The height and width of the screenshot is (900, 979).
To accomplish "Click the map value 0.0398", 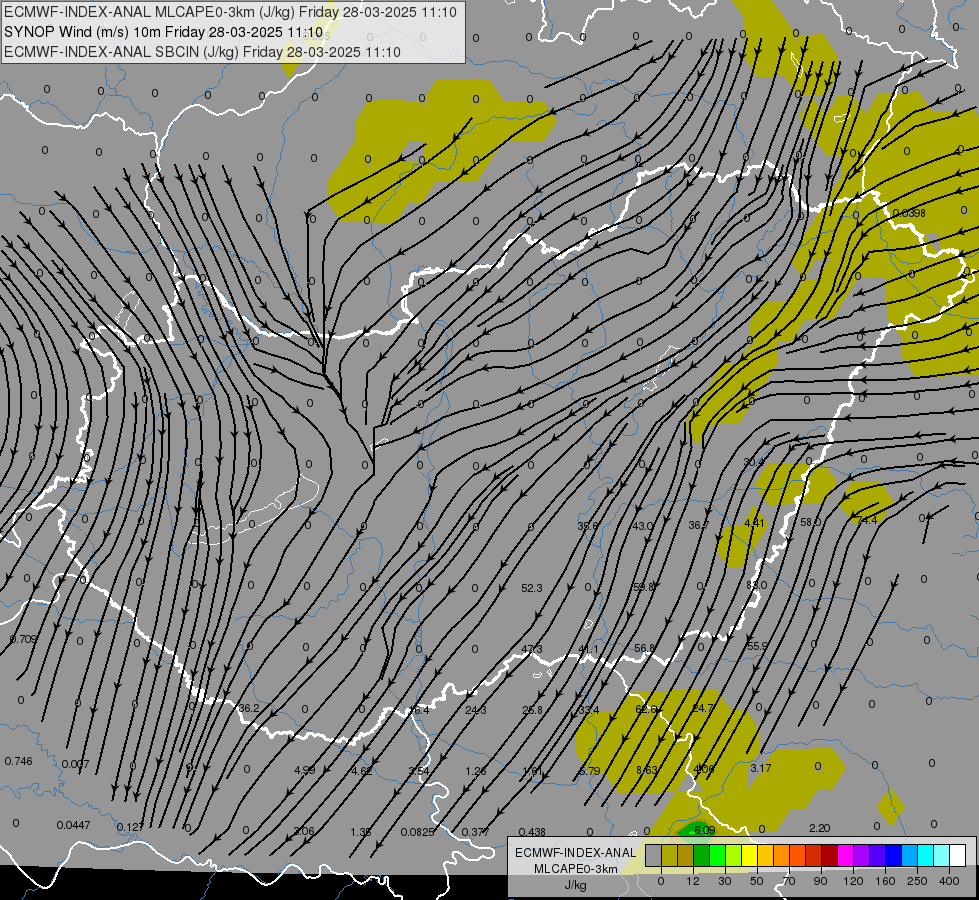I will click(909, 214).
